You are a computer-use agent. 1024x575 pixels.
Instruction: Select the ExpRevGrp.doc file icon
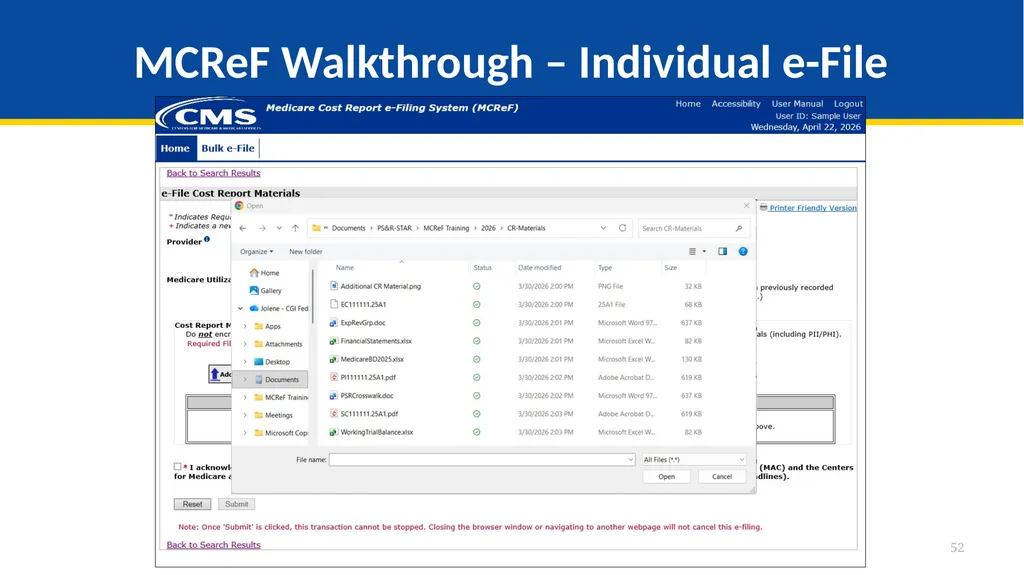click(x=334, y=323)
